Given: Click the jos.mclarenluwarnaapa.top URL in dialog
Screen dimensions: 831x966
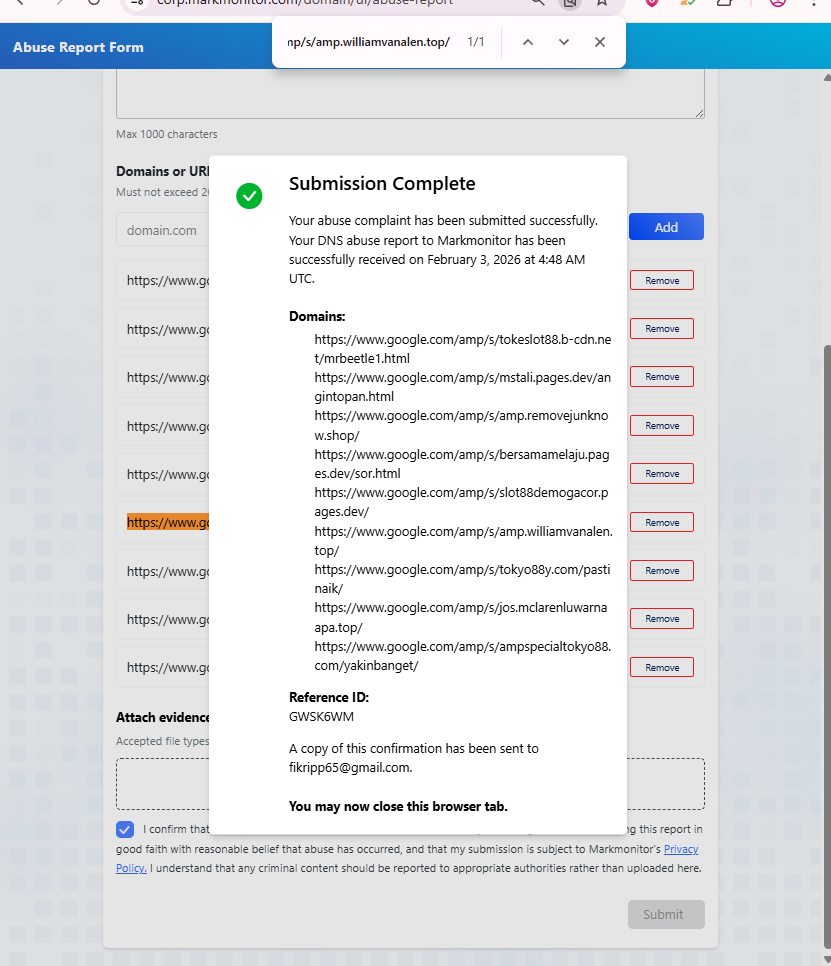Looking at the screenshot, I should (461, 617).
